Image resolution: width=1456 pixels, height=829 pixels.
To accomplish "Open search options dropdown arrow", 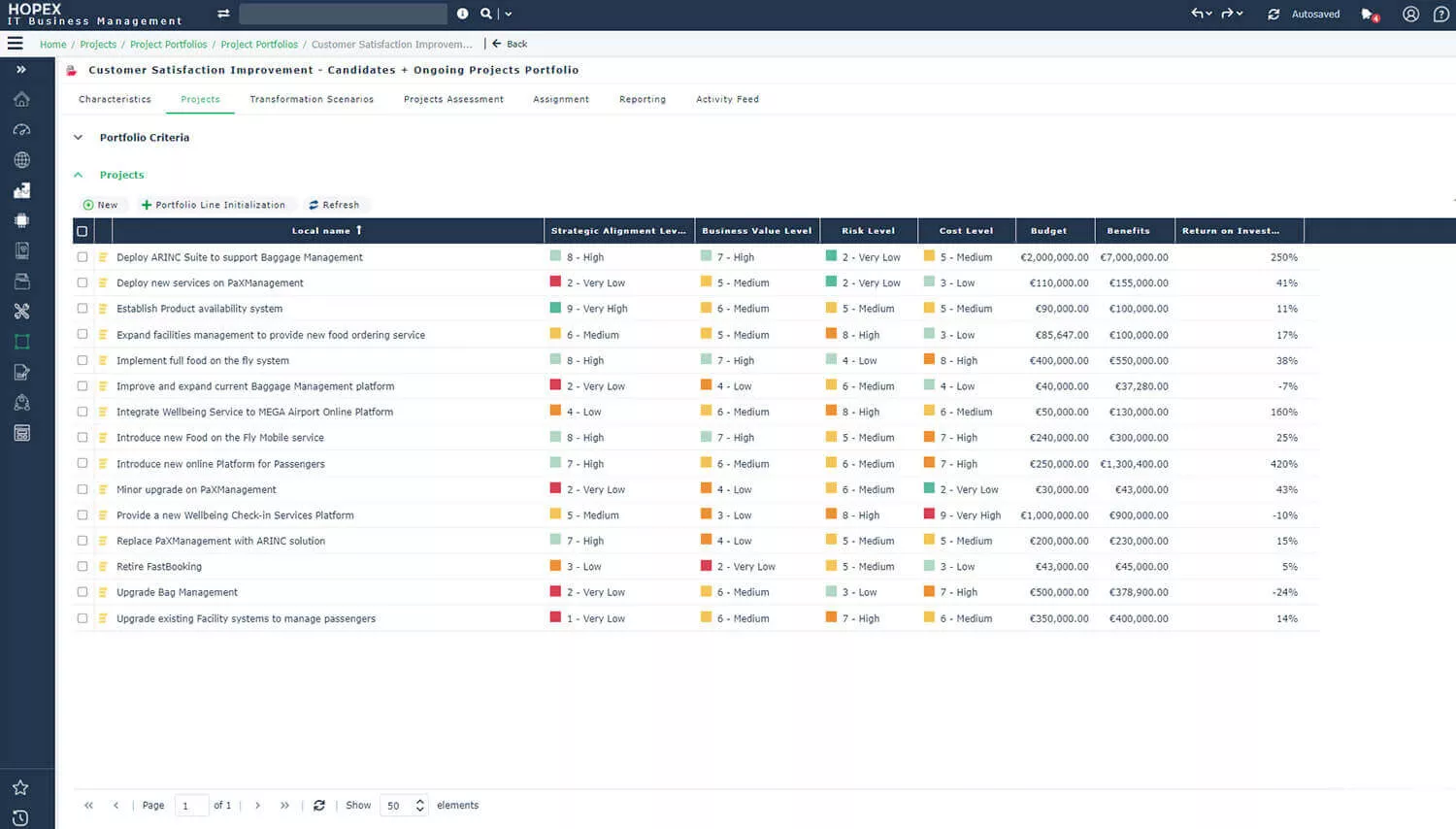I will (x=508, y=14).
